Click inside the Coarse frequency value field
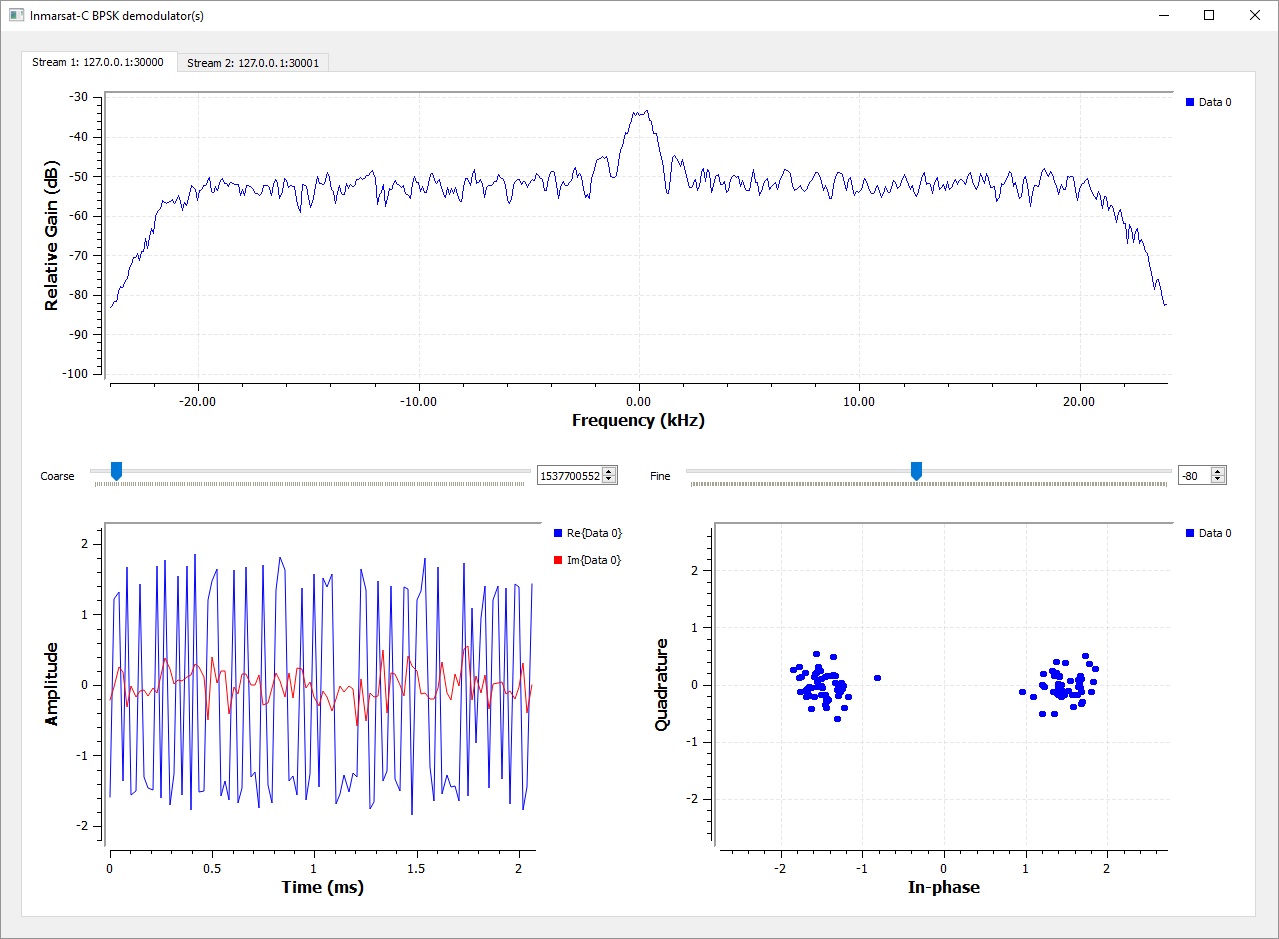The image size is (1279, 939). point(569,476)
